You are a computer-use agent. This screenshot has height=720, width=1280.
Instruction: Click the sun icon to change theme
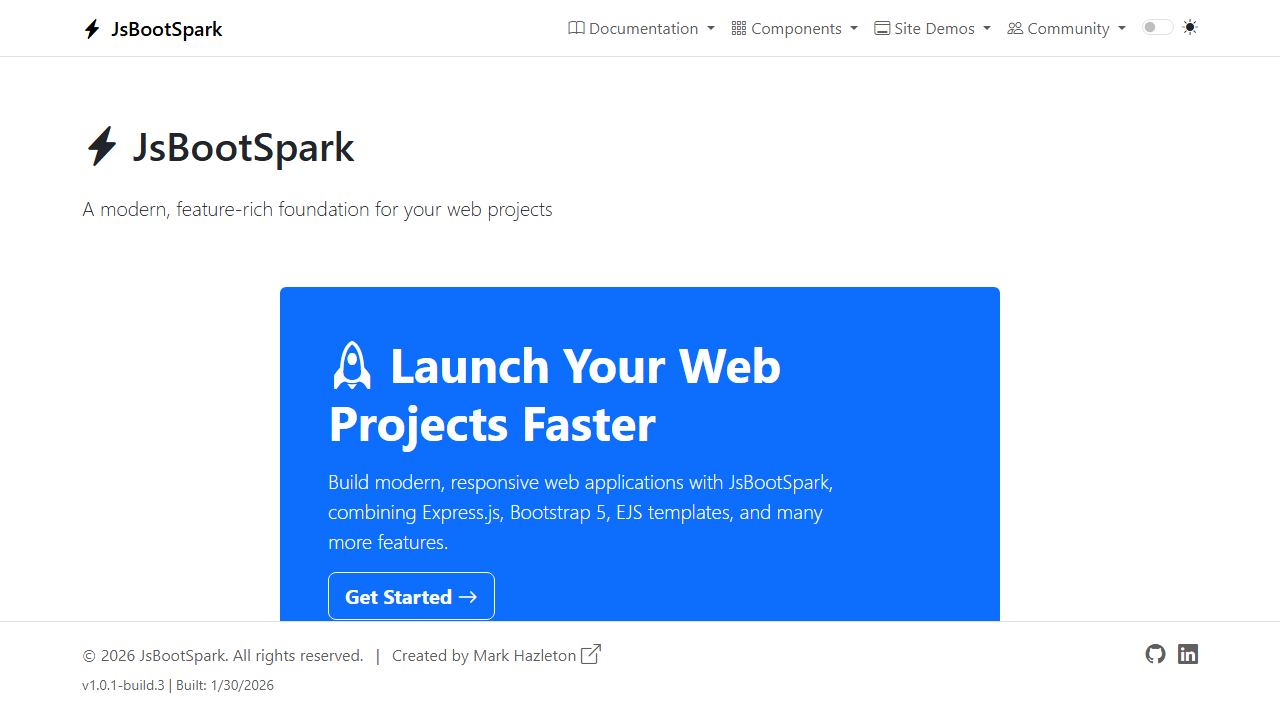point(1190,27)
